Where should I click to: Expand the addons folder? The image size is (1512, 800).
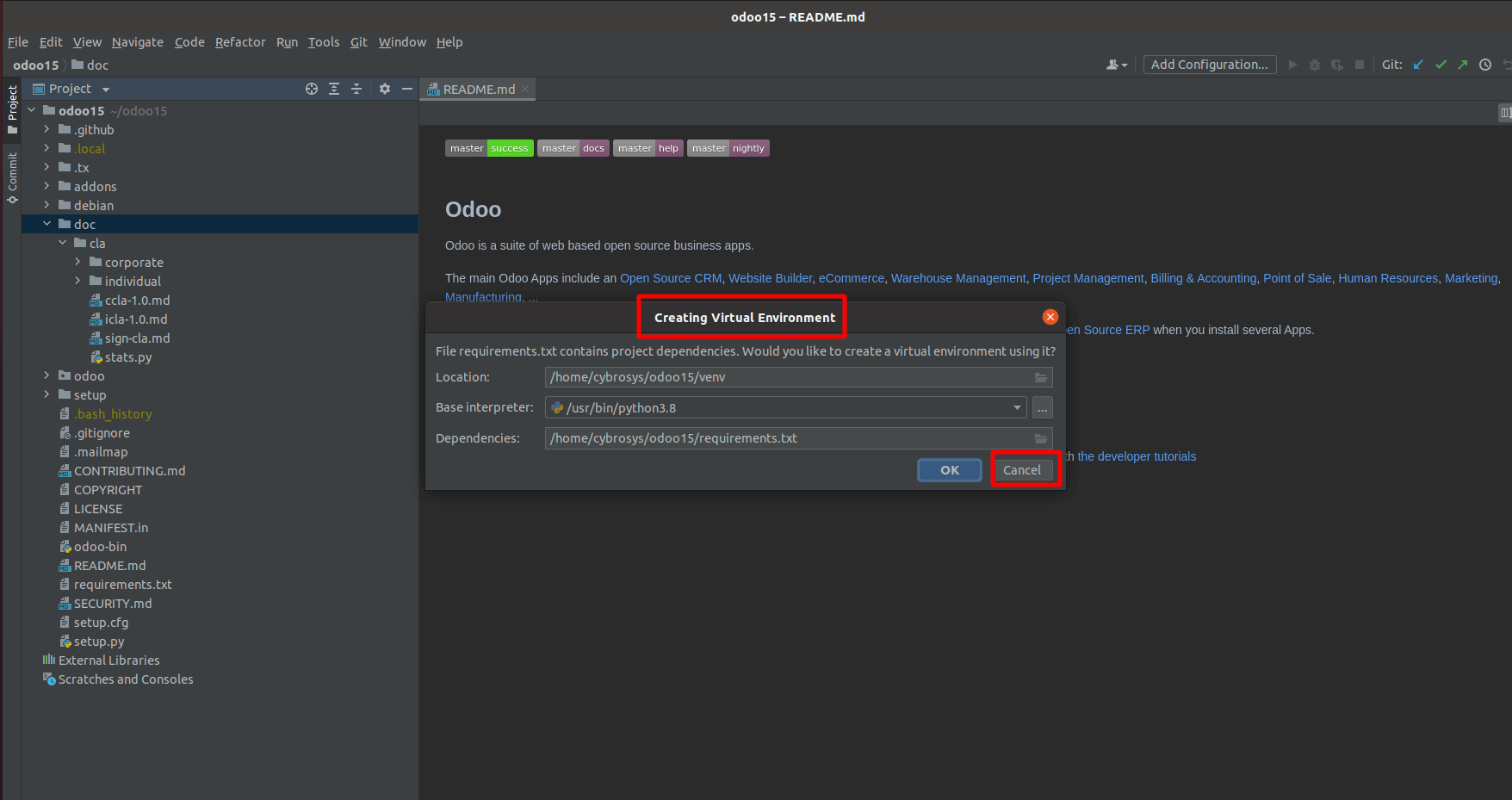click(46, 186)
